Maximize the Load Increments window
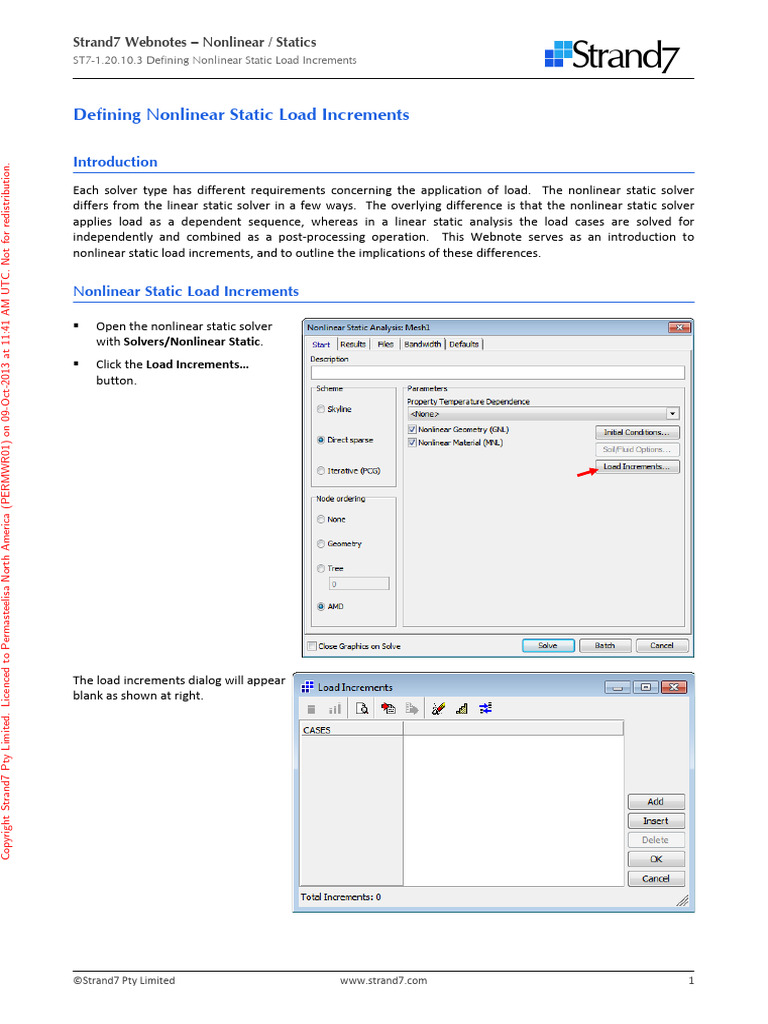This screenshot has width=768, height=1024. [x=645, y=687]
